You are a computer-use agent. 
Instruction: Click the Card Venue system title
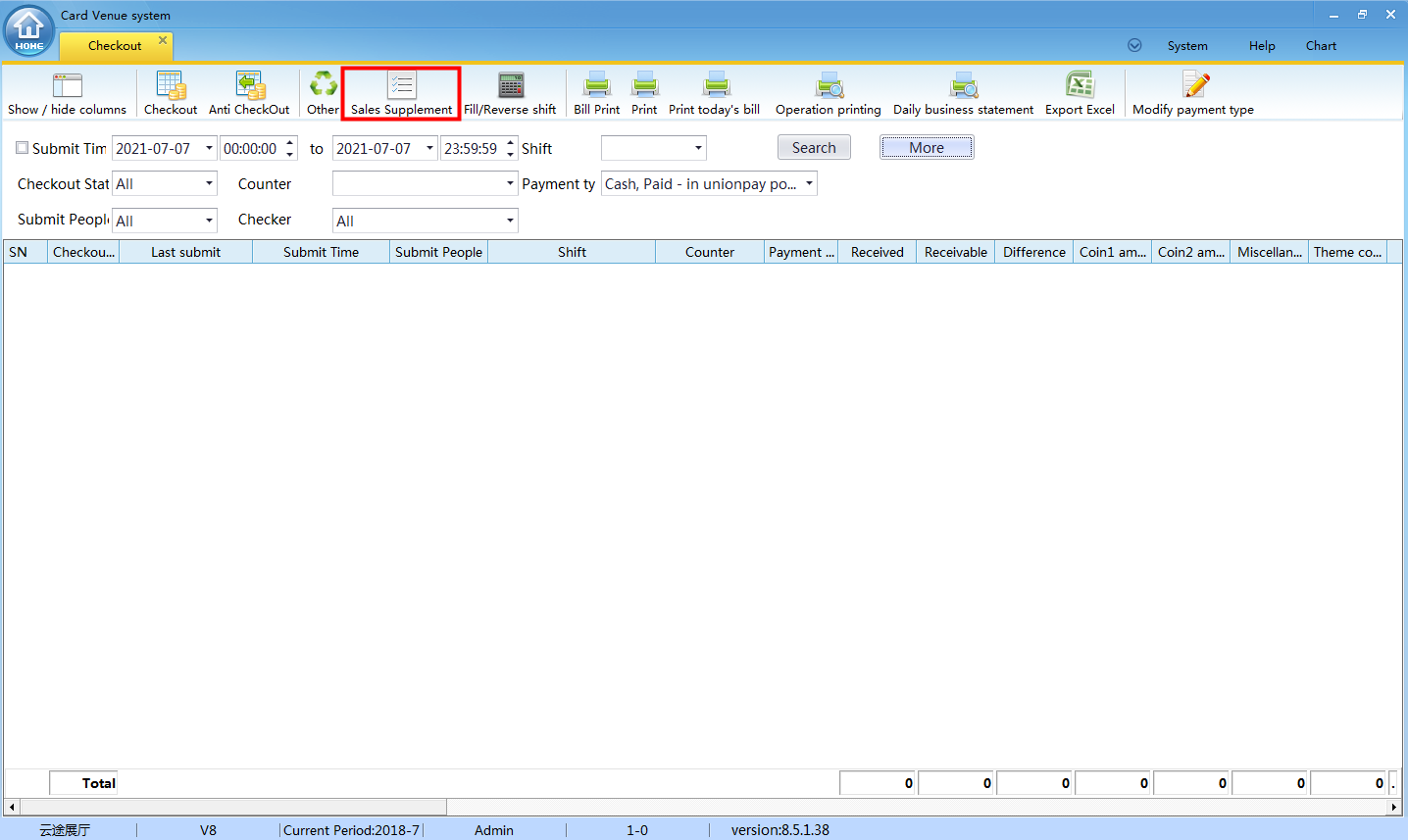(116, 15)
